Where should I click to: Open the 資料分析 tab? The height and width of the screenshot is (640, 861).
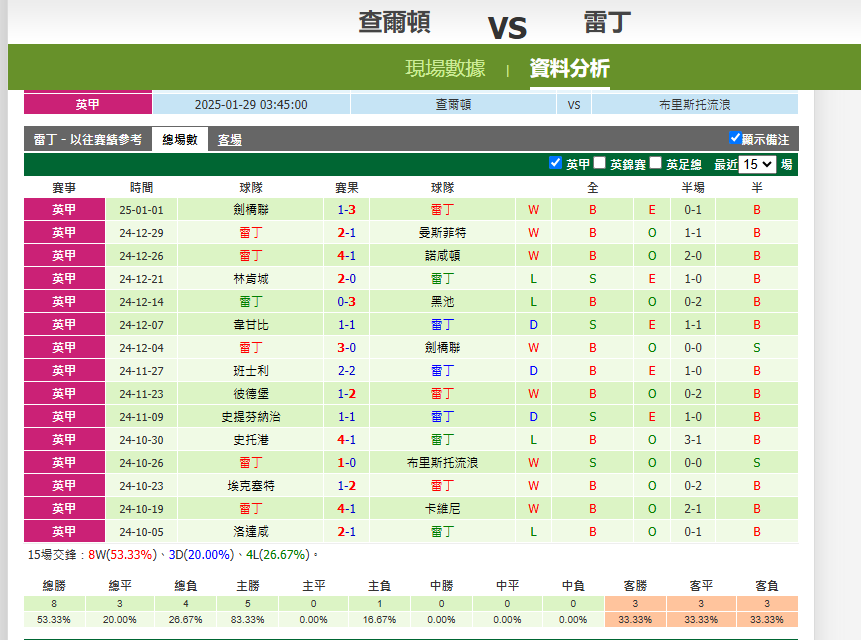(569, 69)
